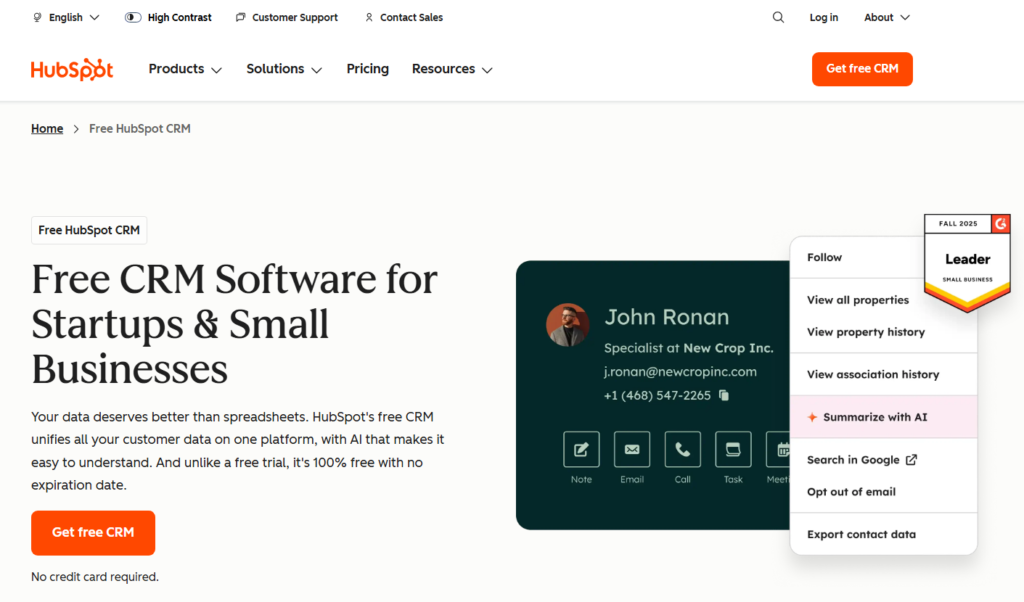Image resolution: width=1024 pixels, height=602 pixels.
Task: Click the Note icon on contact card
Action: point(581,450)
